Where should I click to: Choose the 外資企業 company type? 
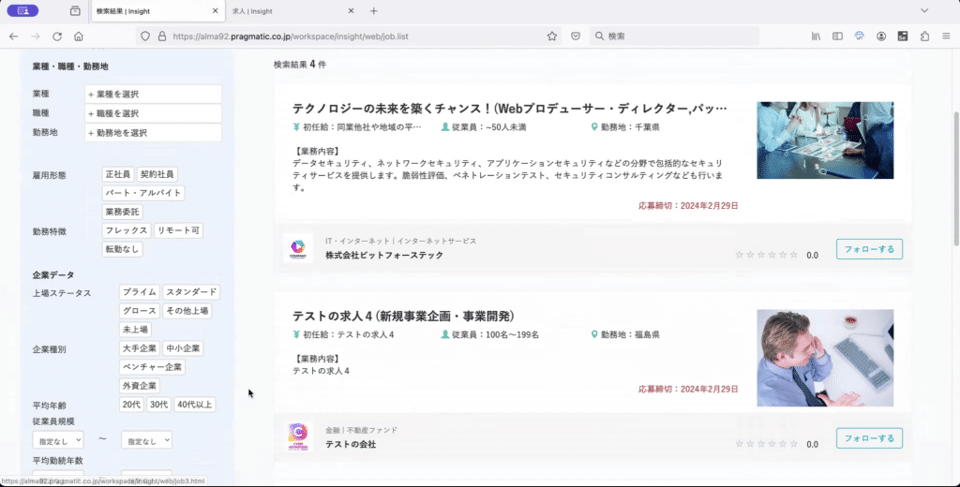140,386
